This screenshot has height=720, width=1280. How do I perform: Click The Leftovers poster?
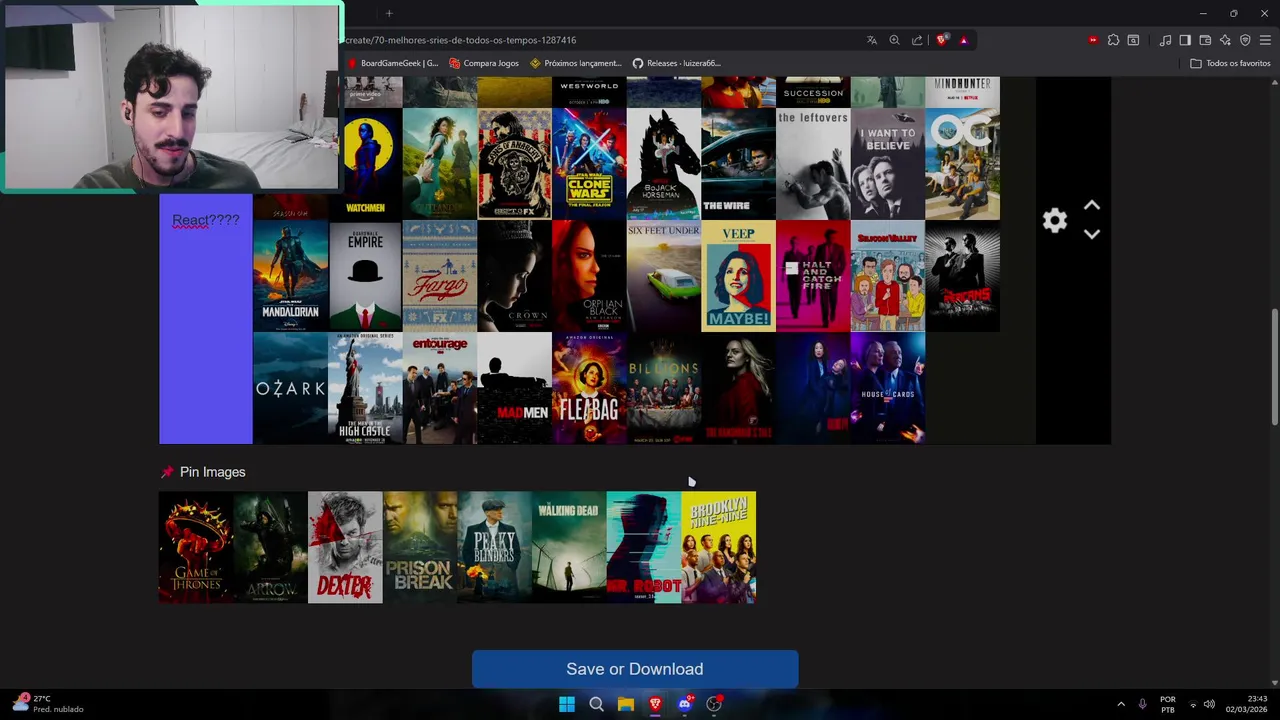pyautogui.click(x=813, y=164)
